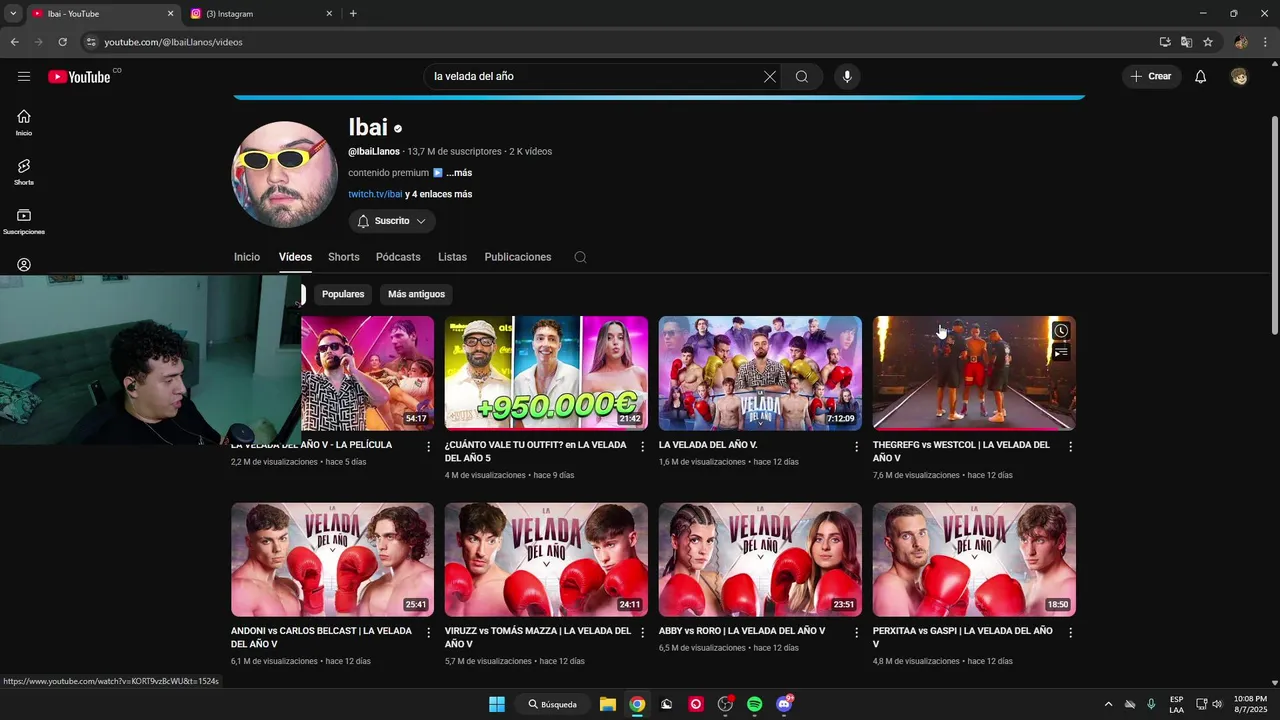The height and width of the screenshot is (720, 1280).
Task: Search within the channel using magnifier icon
Action: tap(580, 257)
